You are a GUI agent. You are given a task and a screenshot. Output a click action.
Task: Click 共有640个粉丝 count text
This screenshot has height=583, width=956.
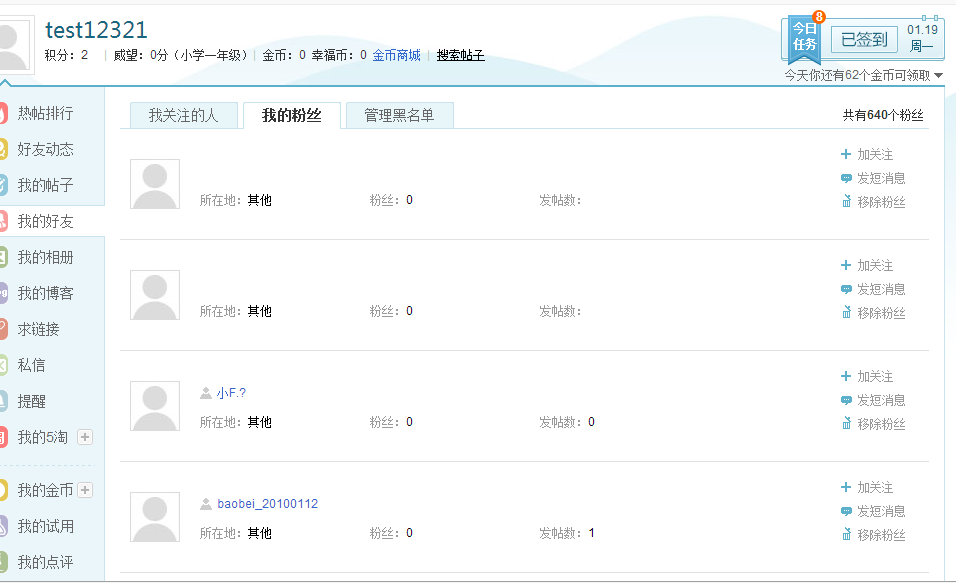(883, 115)
